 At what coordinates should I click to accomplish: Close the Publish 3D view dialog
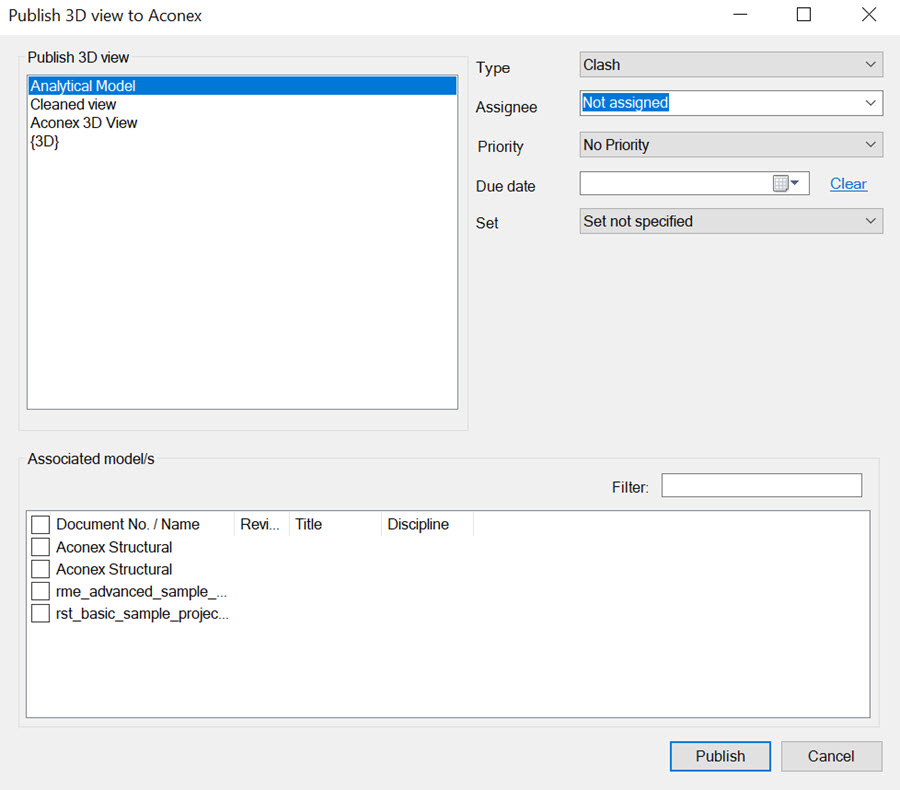coord(869,14)
